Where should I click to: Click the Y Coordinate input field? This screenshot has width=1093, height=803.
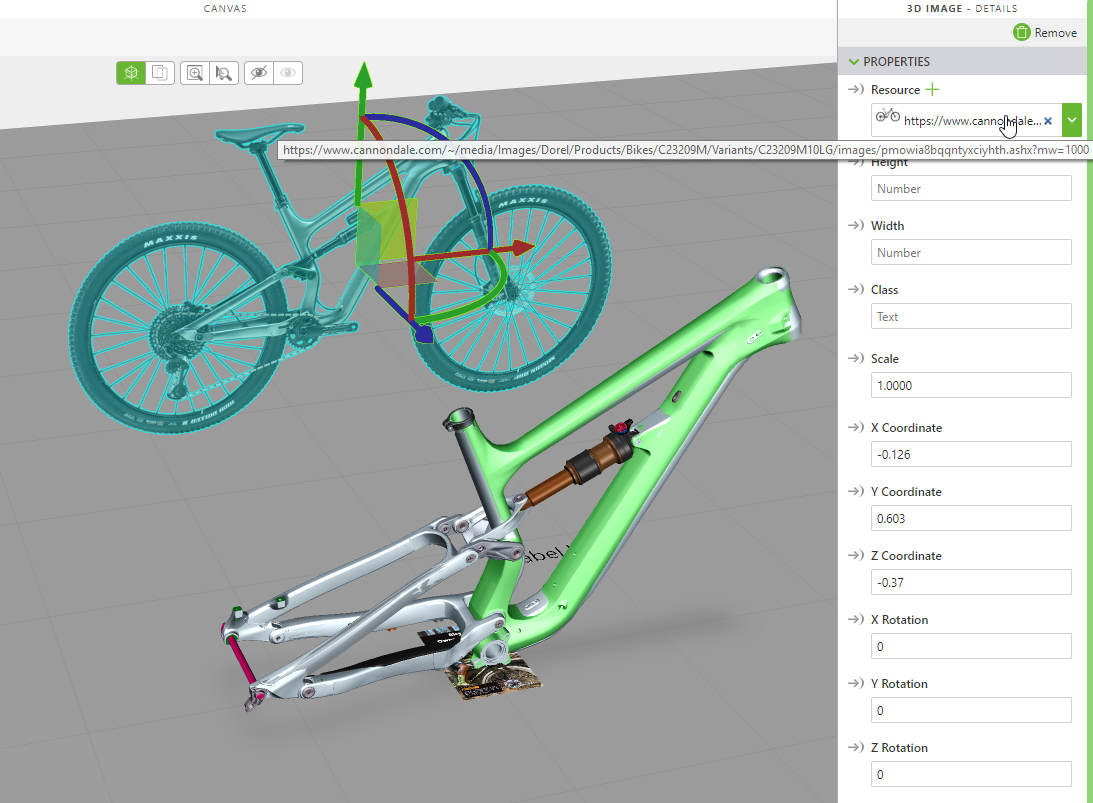coord(970,517)
